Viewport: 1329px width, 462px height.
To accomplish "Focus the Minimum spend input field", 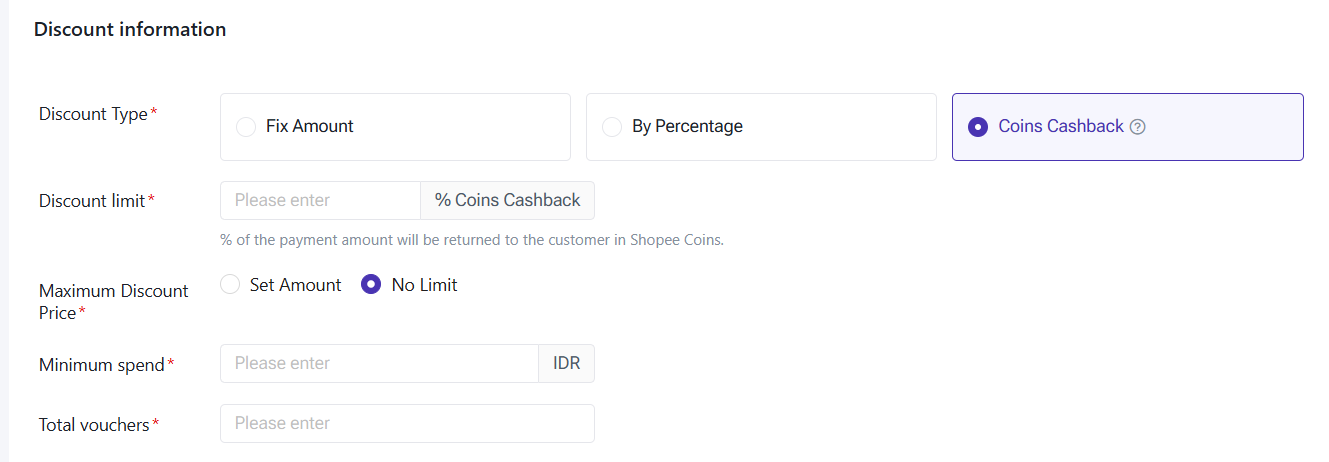I will [379, 363].
